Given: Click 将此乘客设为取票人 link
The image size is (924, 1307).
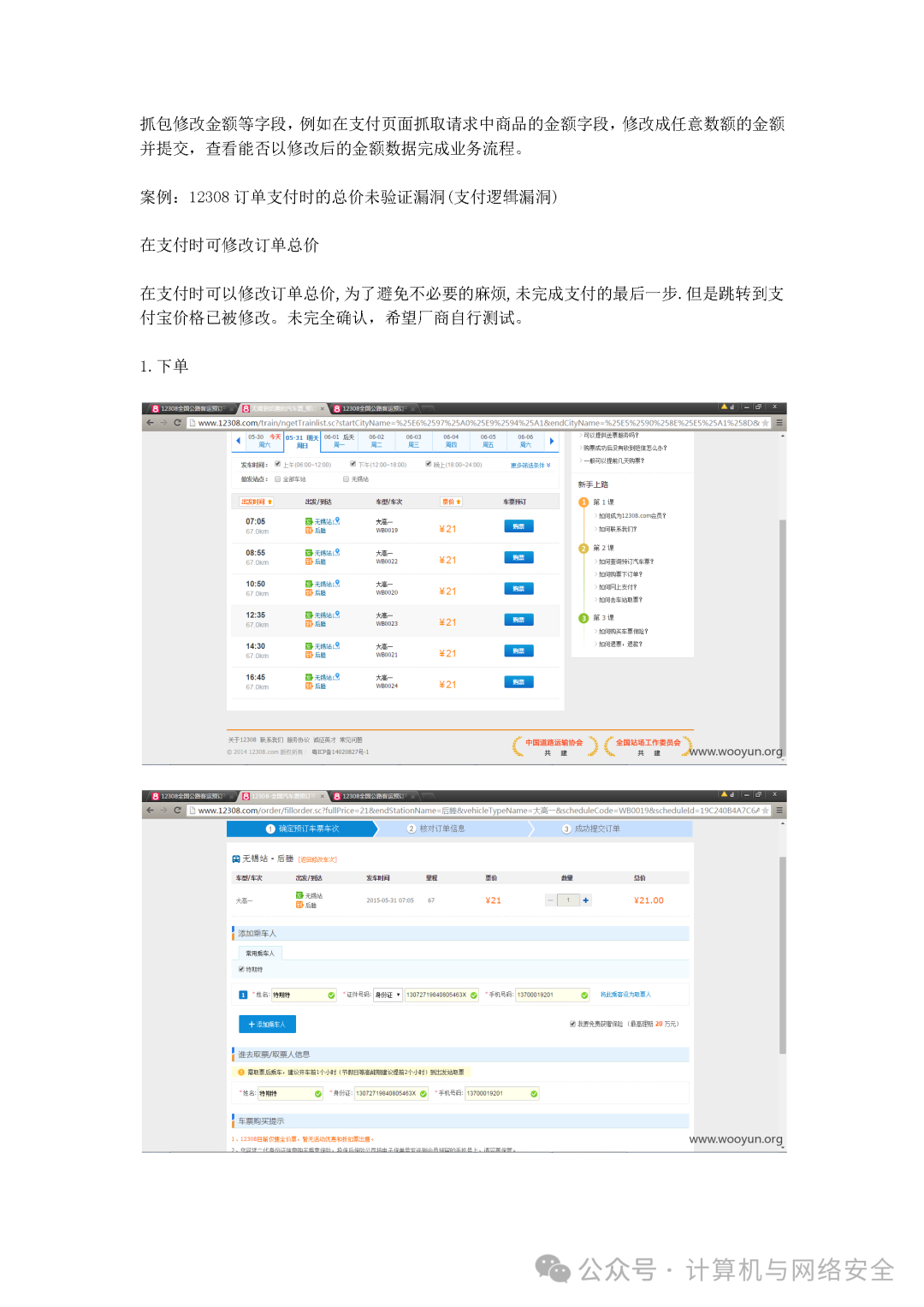Looking at the screenshot, I should tap(625, 995).
